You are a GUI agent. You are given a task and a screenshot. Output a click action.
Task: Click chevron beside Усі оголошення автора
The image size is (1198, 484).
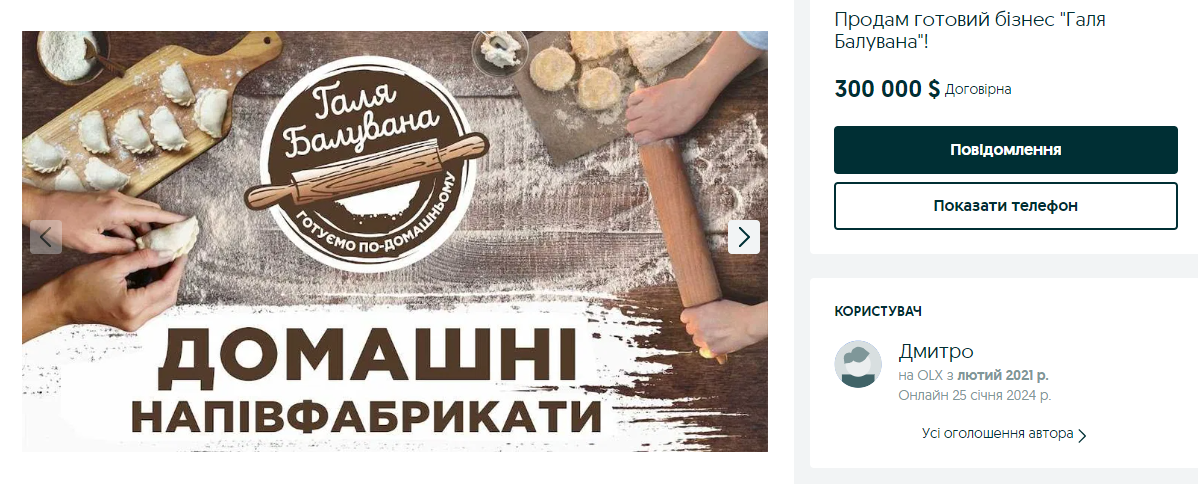click(x=1082, y=435)
